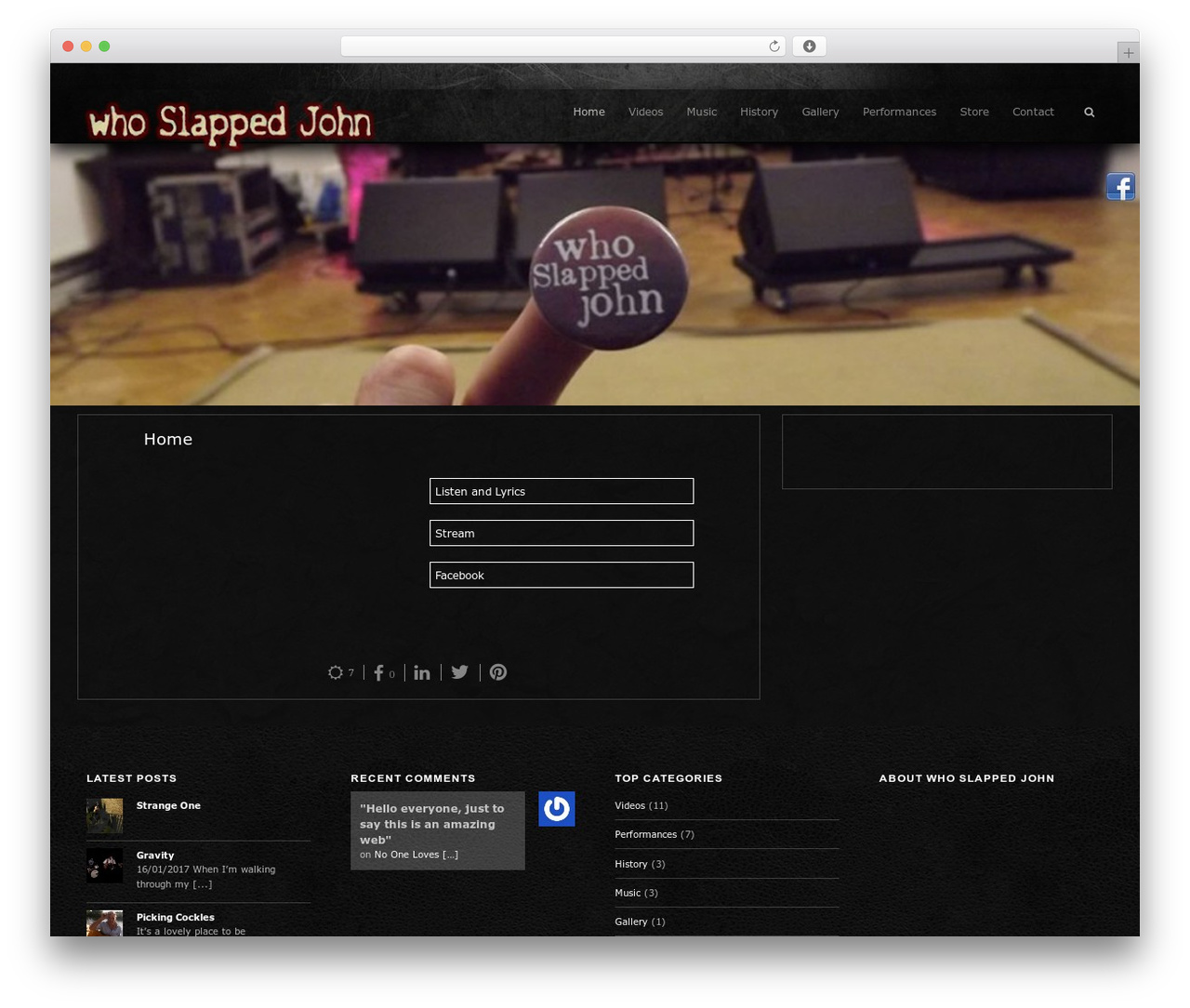The image size is (1190, 1008).
Task: Open the Picking Cockles post thumbnail
Action: pyautogui.click(x=105, y=923)
